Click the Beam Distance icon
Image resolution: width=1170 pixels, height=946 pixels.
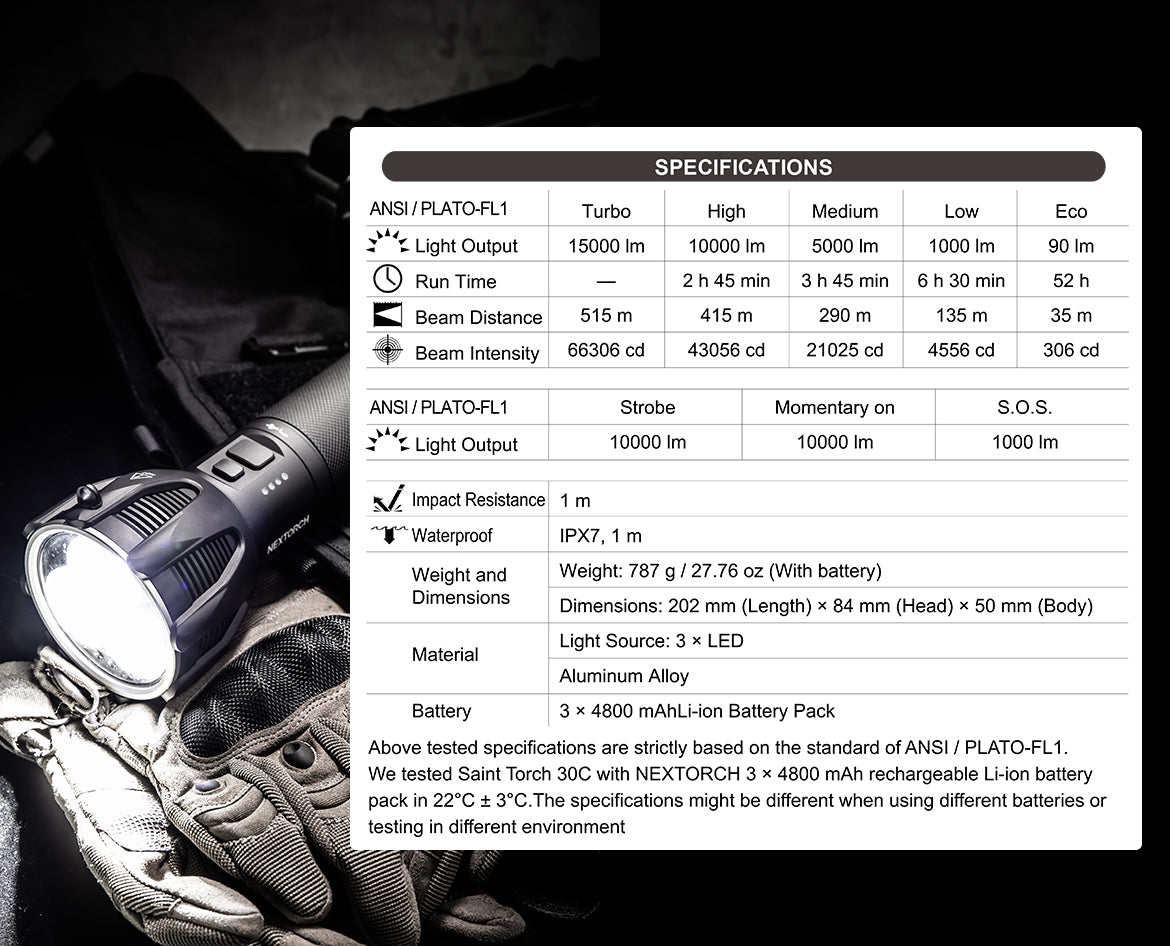(x=387, y=315)
